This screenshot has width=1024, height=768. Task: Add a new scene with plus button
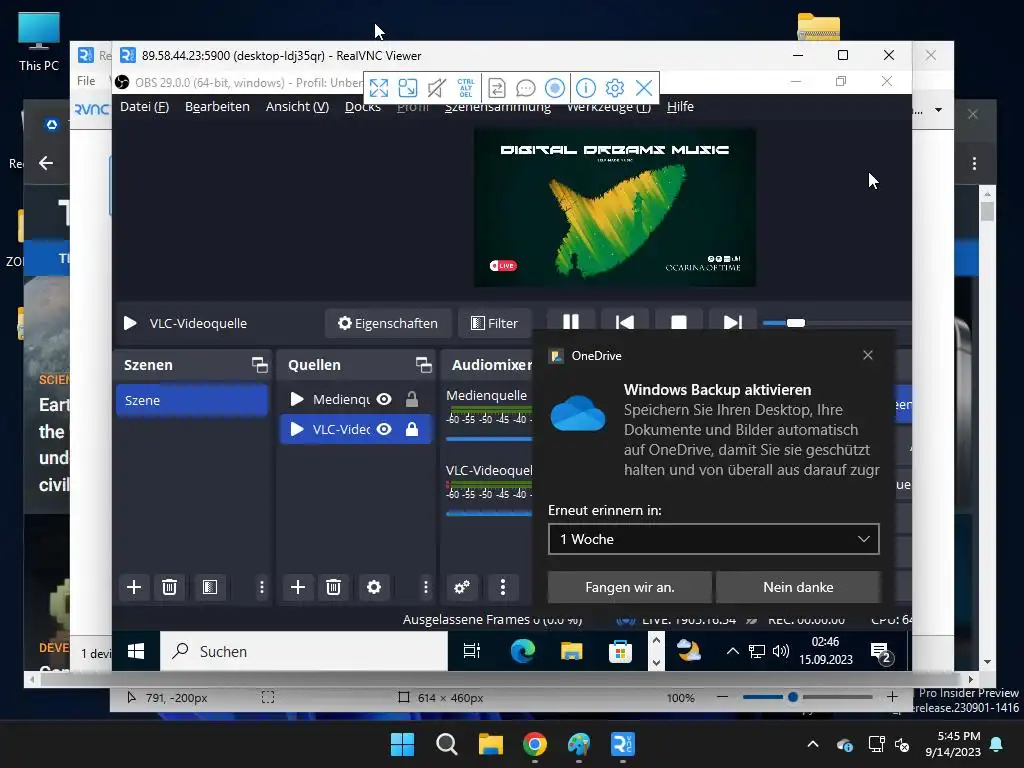pyautogui.click(x=134, y=587)
